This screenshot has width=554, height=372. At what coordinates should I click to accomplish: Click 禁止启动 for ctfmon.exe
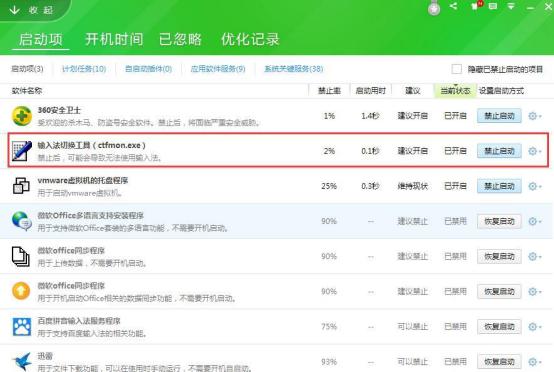click(499, 151)
